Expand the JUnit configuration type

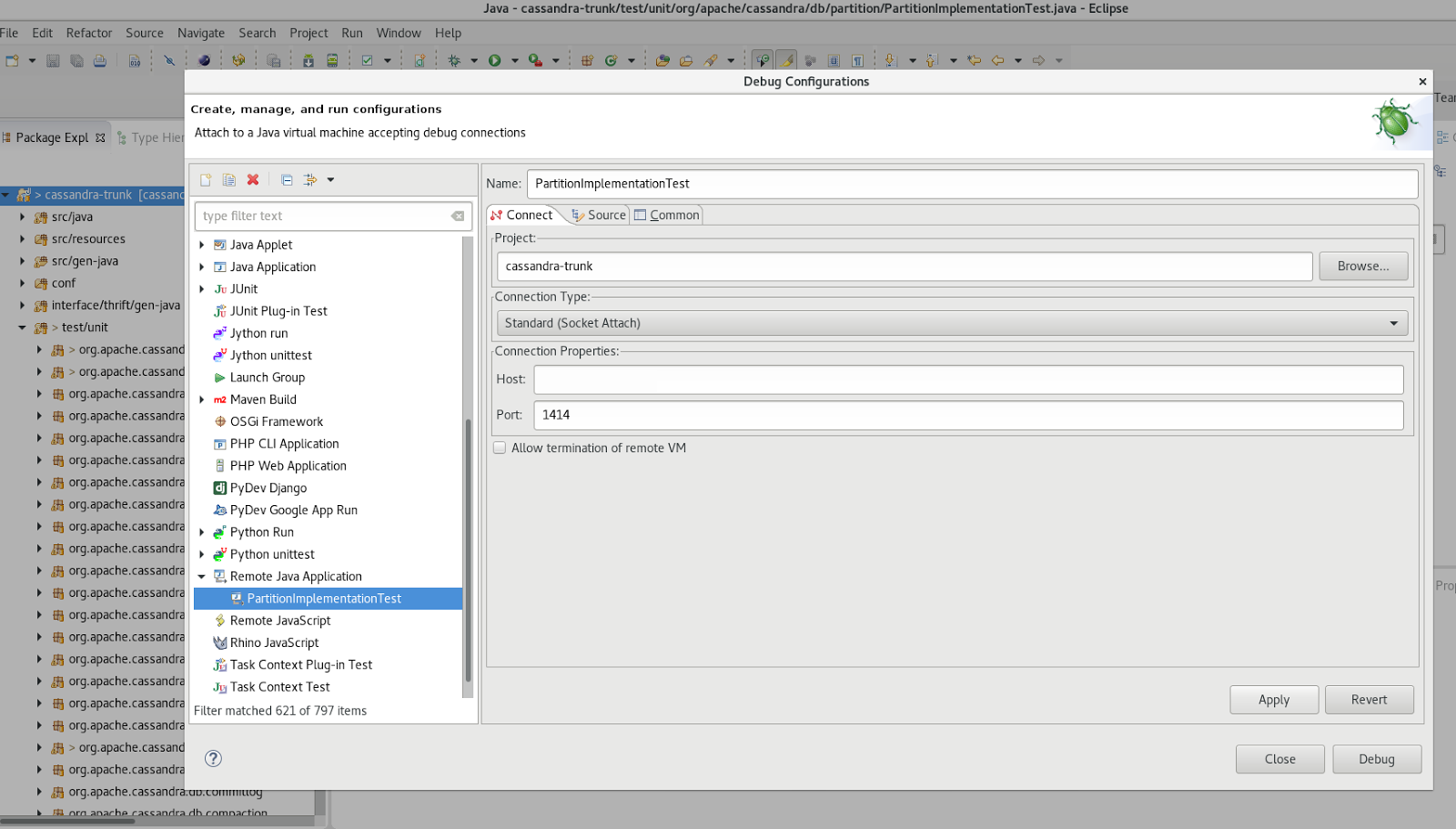click(201, 288)
